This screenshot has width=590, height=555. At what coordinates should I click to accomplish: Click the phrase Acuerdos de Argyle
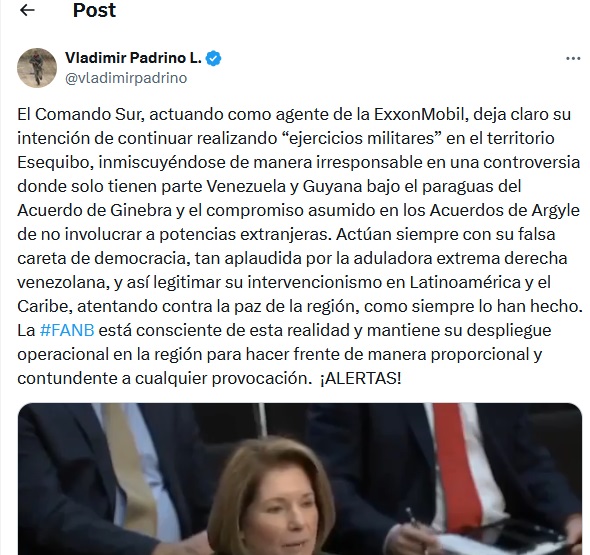click(505, 211)
